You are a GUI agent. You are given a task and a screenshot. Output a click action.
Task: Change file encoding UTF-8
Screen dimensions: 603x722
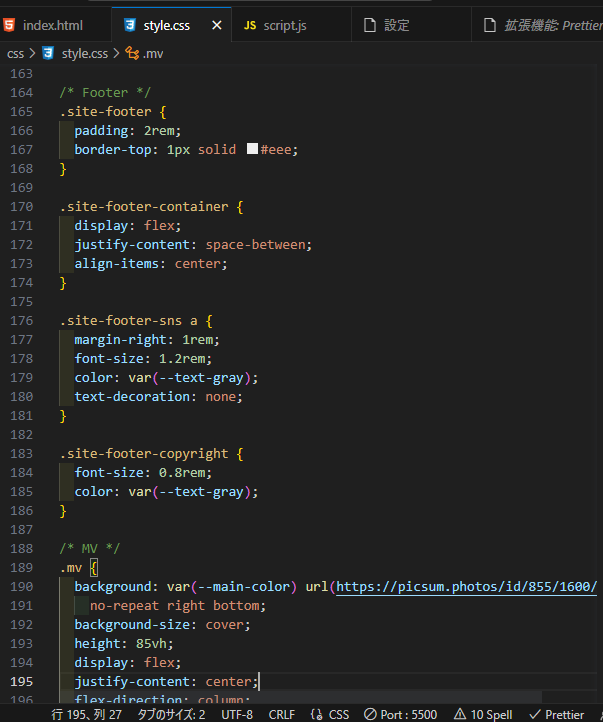pyautogui.click(x=237, y=715)
